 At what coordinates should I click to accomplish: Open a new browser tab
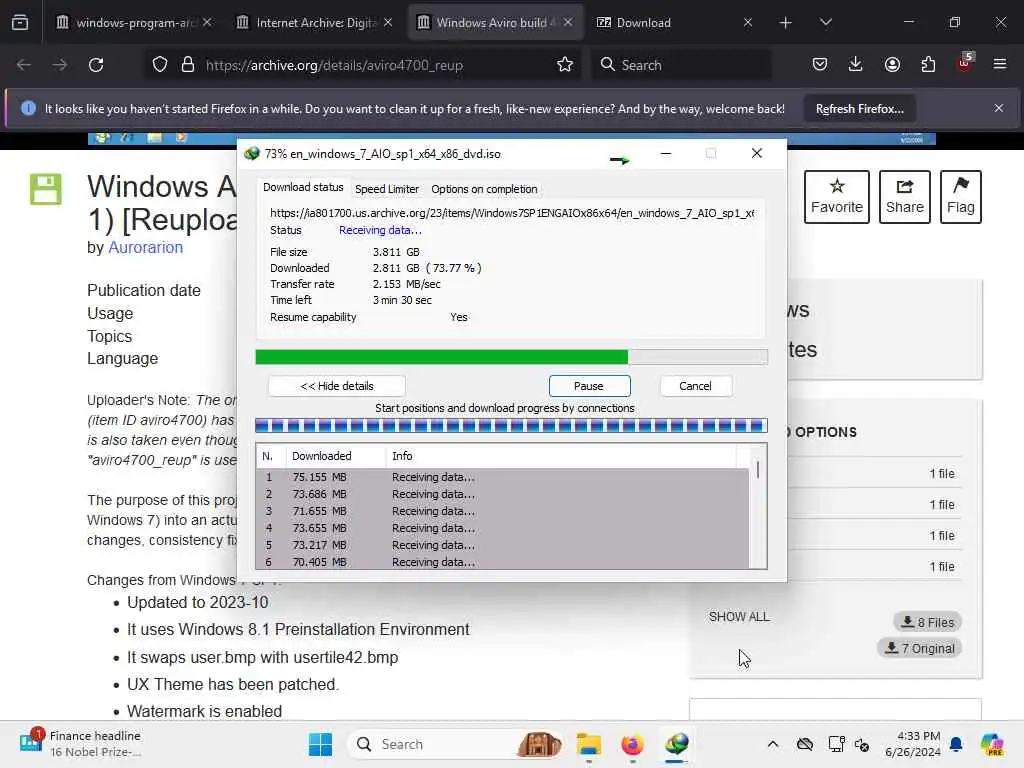(786, 23)
